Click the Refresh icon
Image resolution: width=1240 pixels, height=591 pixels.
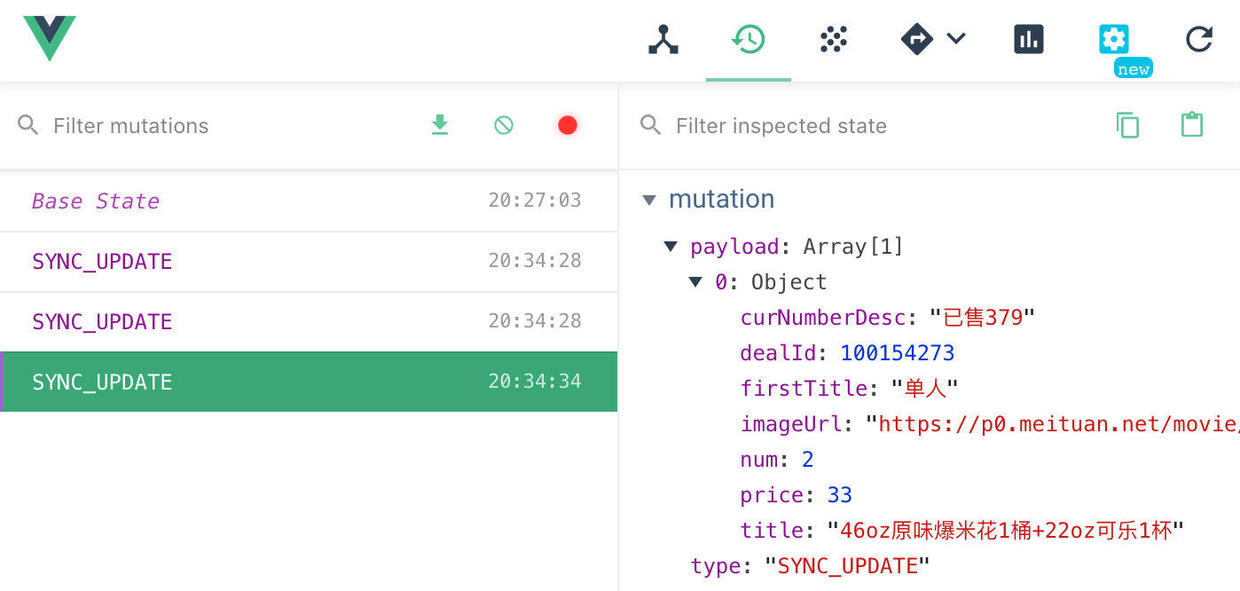[1198, 40]
